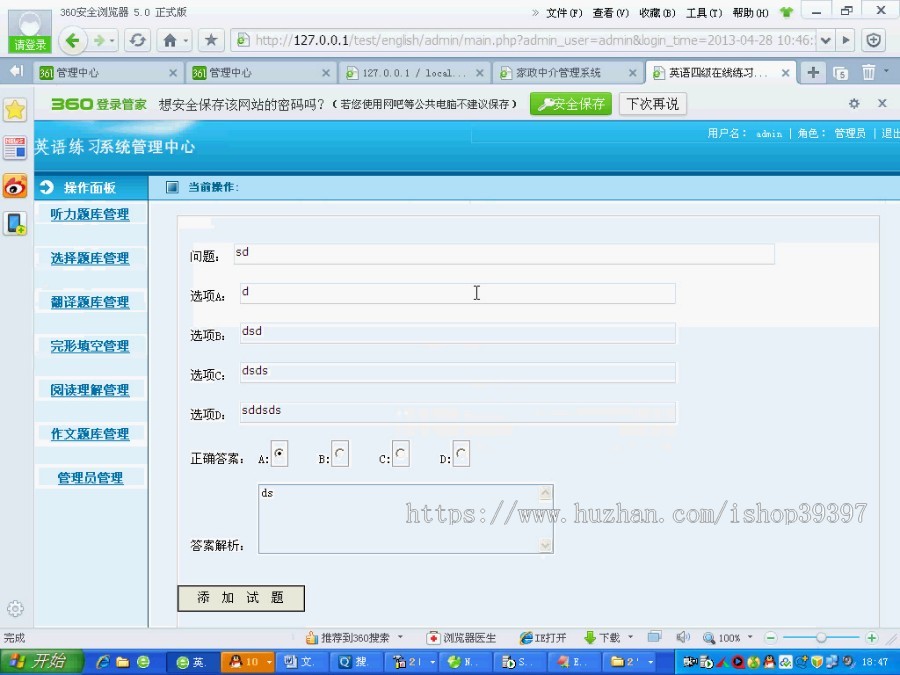Open the 选择题库管理 link
This screenshot has height=675, width=900.
(x=90, y=258)
